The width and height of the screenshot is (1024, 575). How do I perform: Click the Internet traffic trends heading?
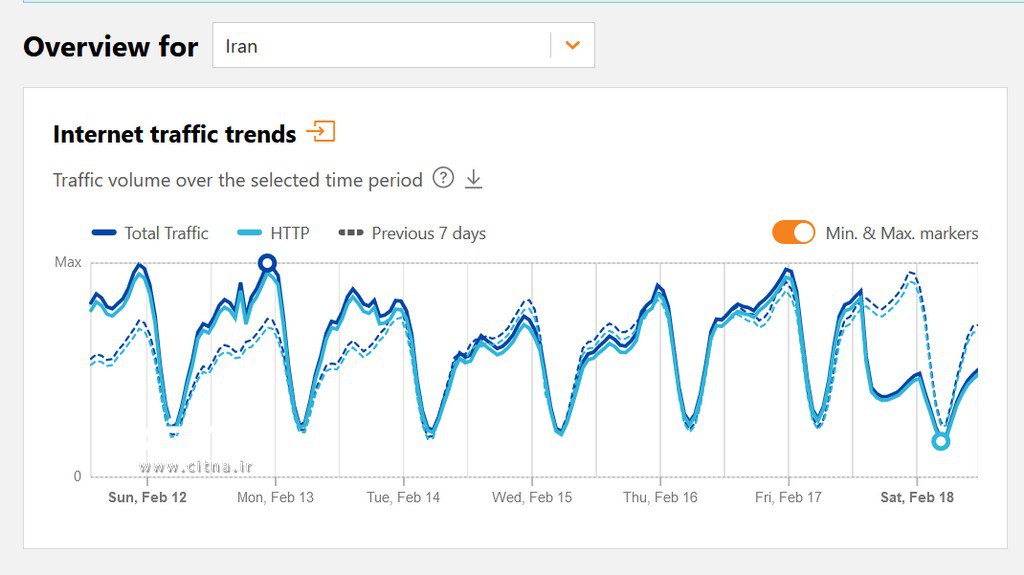pyautogui.click(x=175, y=134)
